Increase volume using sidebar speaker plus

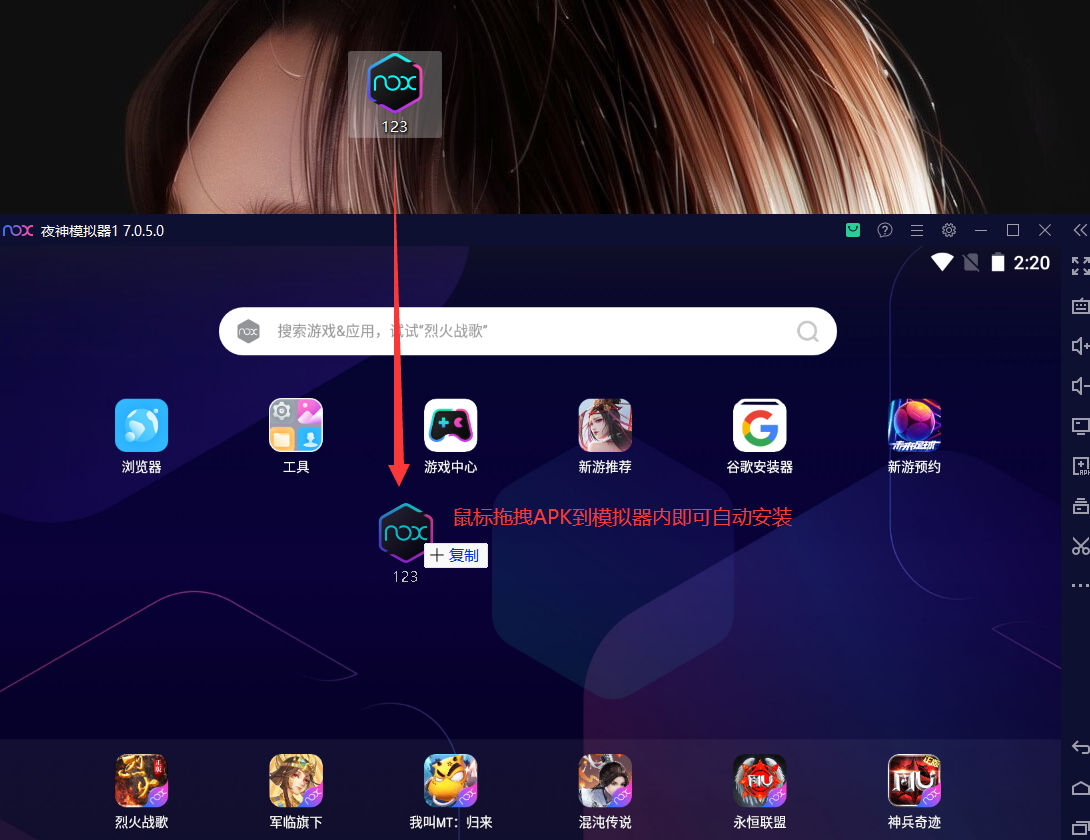tap(1080, 346)
